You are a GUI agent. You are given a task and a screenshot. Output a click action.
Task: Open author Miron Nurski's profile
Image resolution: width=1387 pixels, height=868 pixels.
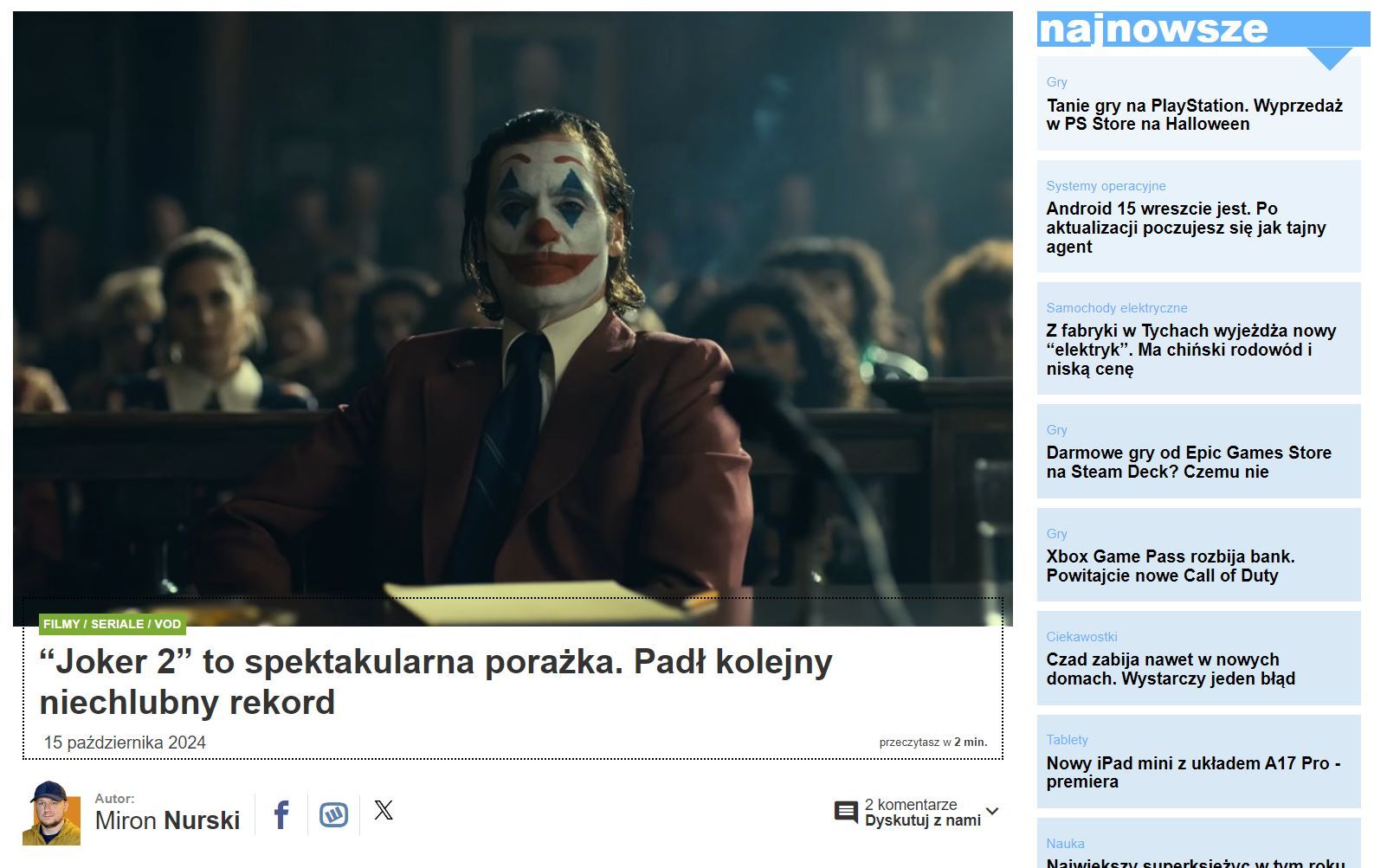click(x=167, y=820)
